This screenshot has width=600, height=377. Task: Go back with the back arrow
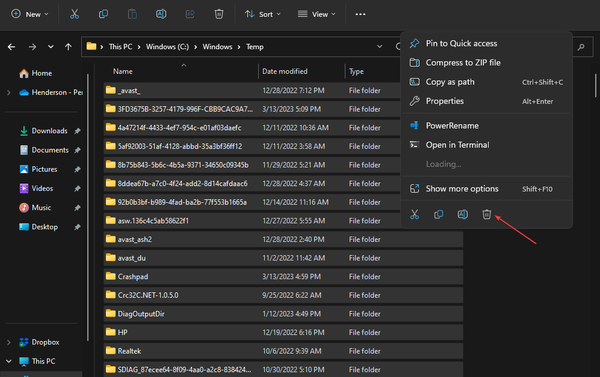click(11, 47)
